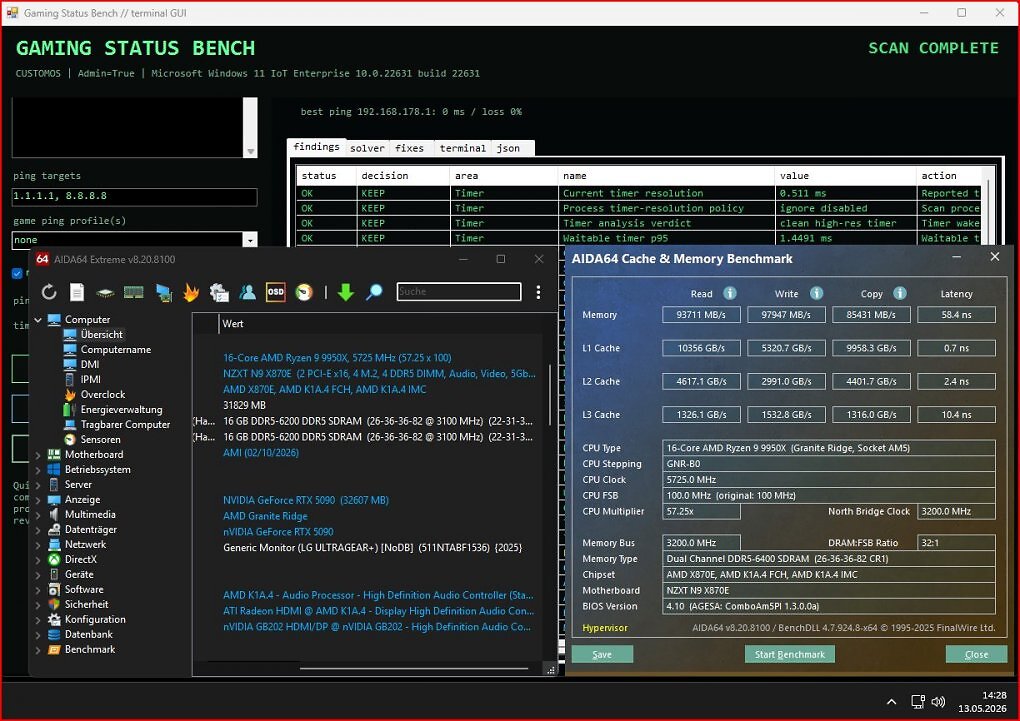Expand the Betriebssystem tree node
Image resolution: width=1020 pixels, height=721 pixels.
pos(38,470)
